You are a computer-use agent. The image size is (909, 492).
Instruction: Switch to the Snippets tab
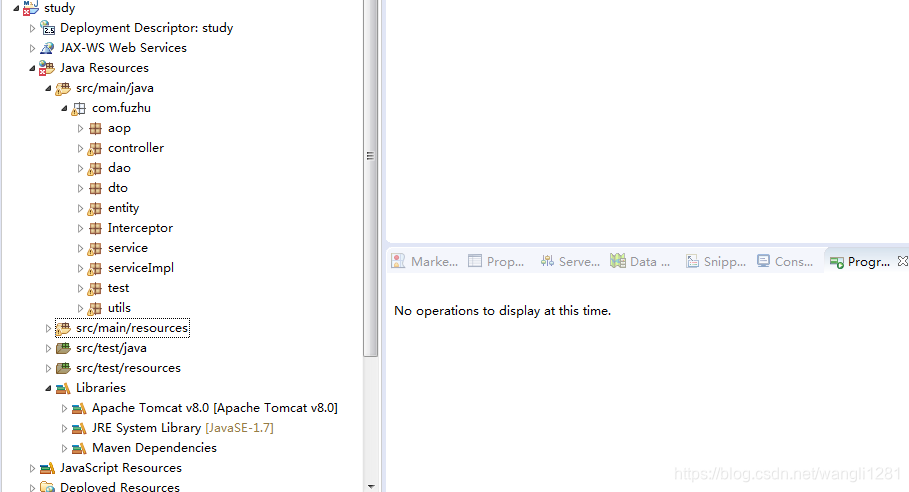pos(716,262)
